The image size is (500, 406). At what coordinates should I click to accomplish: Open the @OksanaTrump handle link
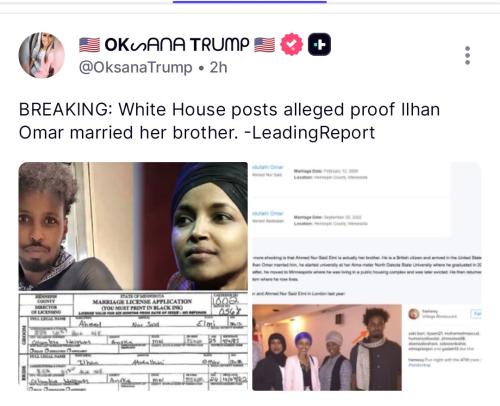(136, 67)
